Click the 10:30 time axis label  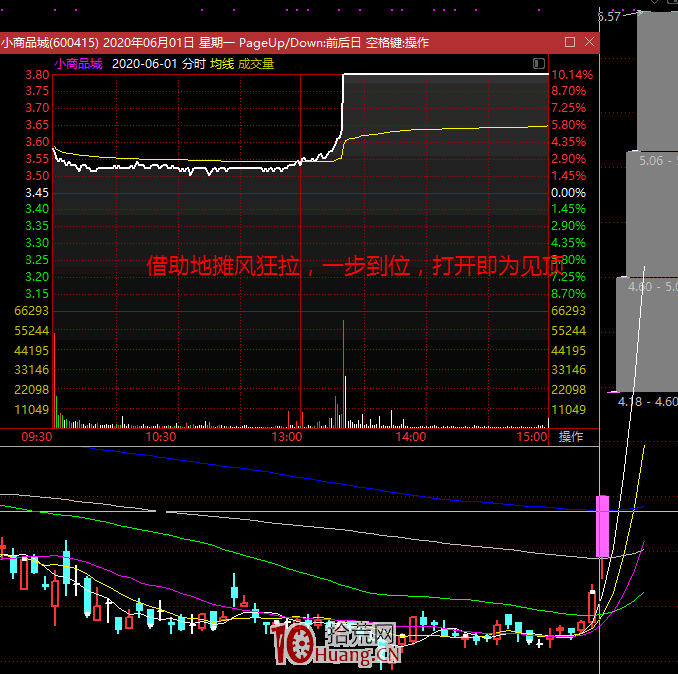pyautogui.click(x=161, y=437)
